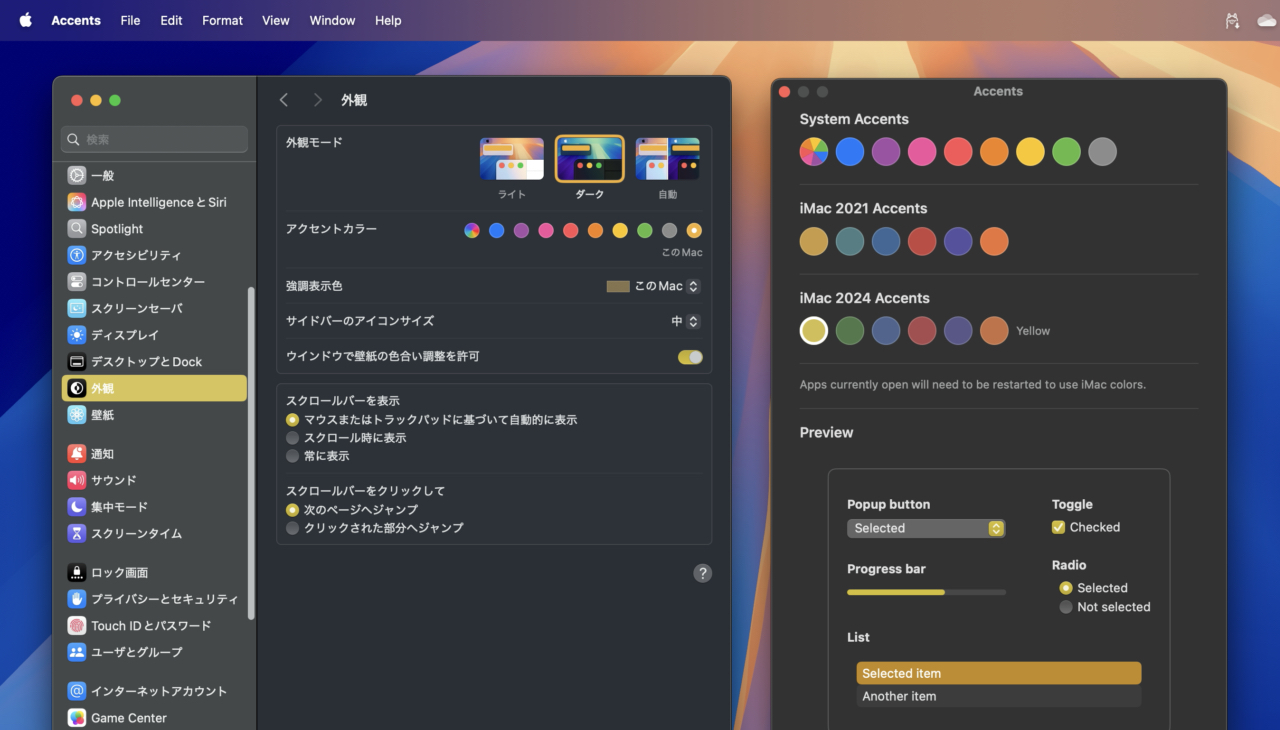The image size is (1280, 730).
Task: Choose the Not selected radio in Preview
Action: (x=1066, y=607)
